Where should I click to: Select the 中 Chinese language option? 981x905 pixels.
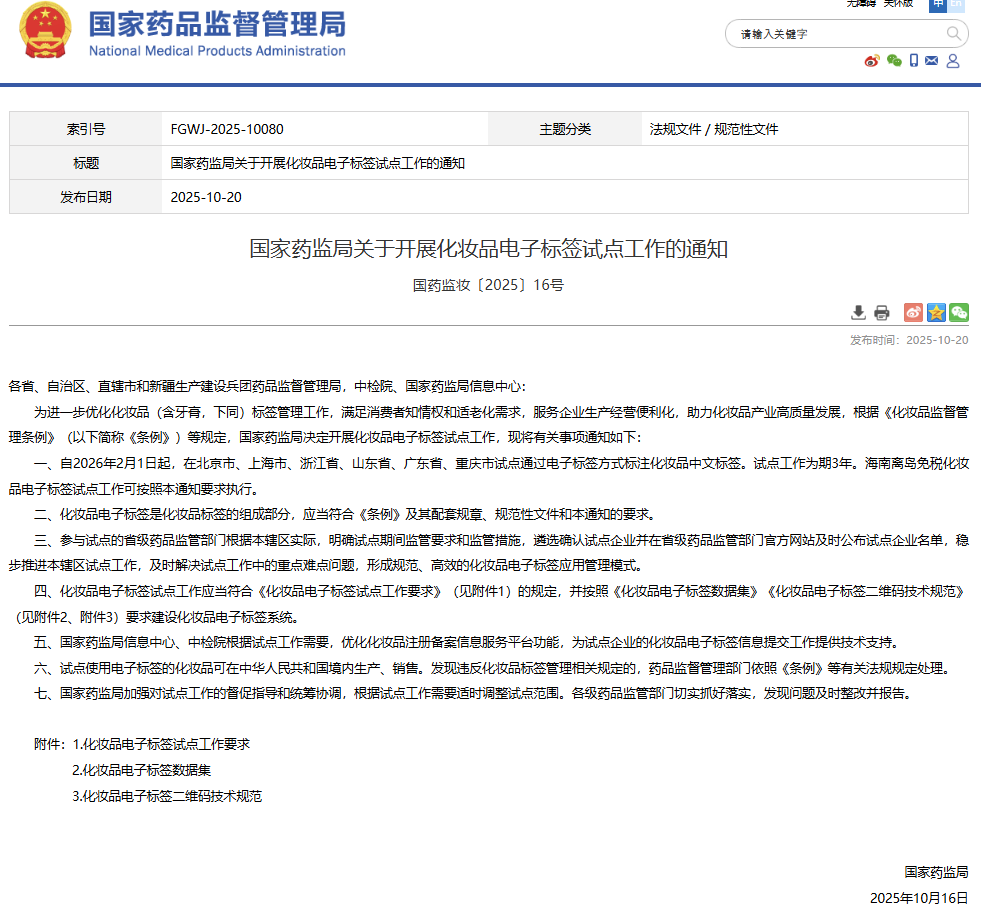pyautogui.click(x=938, y=4)
